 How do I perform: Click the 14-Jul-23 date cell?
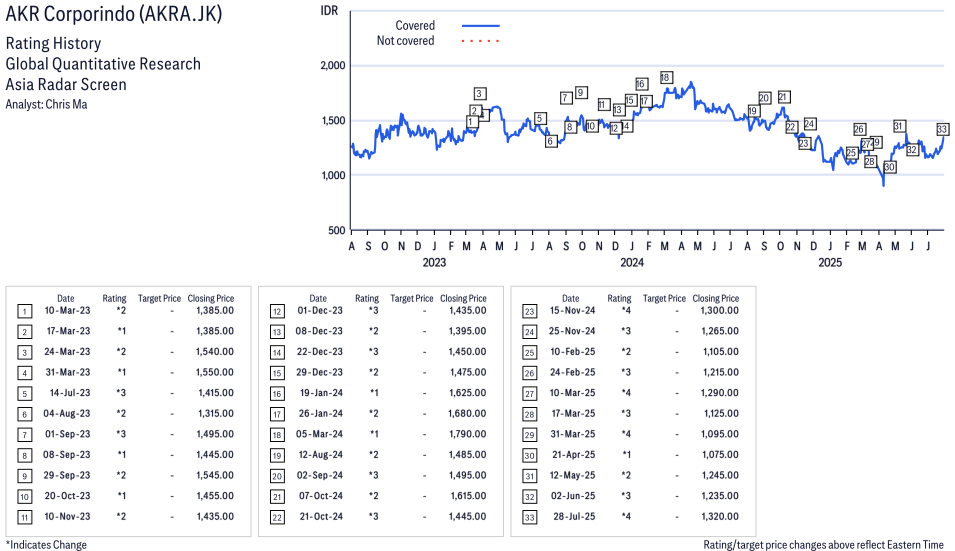pyautogui.click(x=69, y=393)
